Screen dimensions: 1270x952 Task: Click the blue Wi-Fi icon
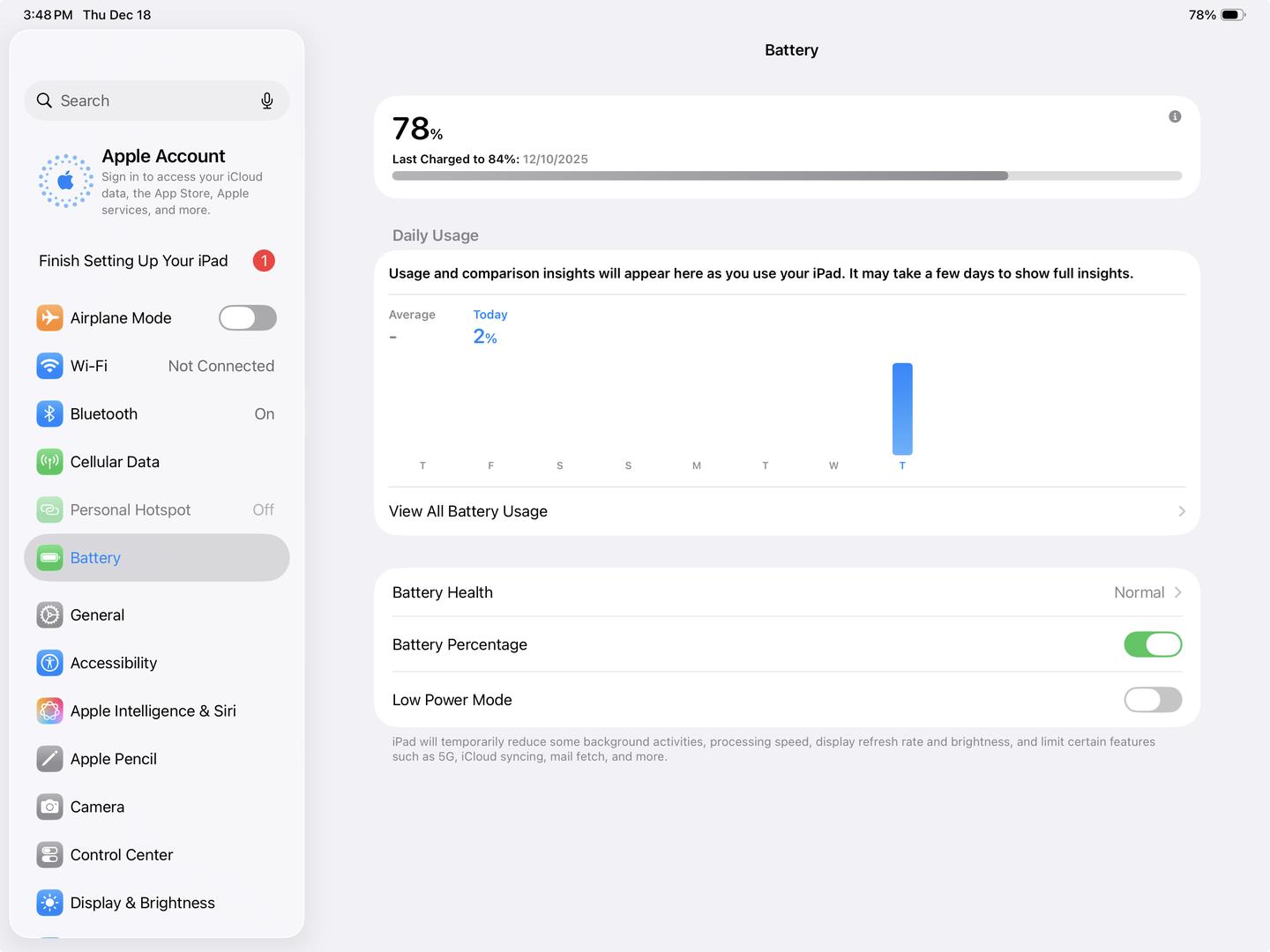(49, 366)
